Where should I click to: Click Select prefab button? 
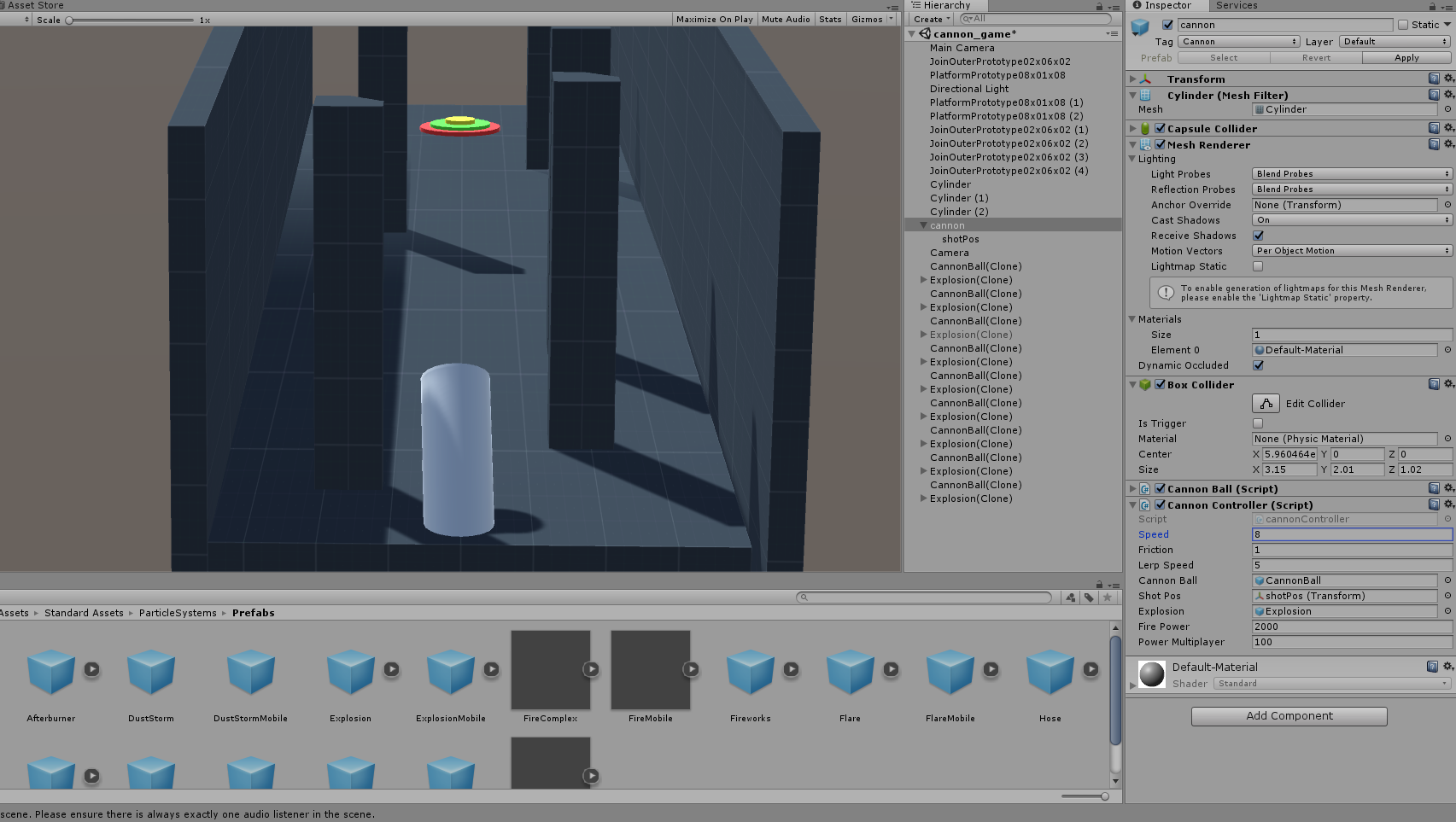click(1224, 58)
